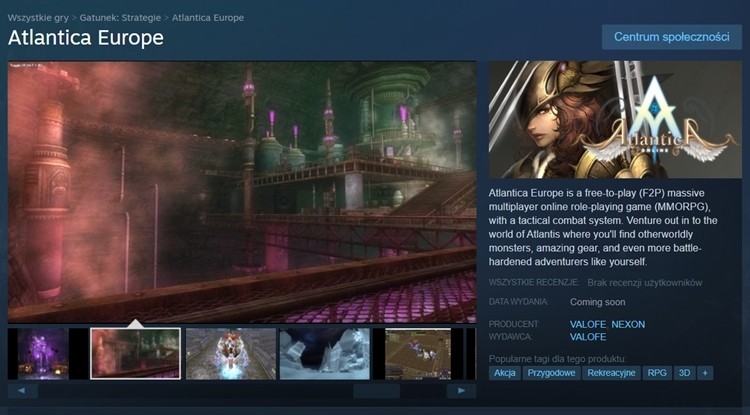Screen dimensions: 750x415
Task: Click the thumbnail strip scrollbar handle
Action: (376, 391)
